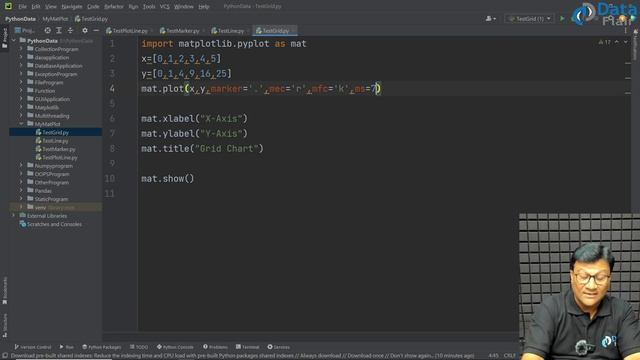Select TestGrid.py in project tree

[x=56, y=132]
